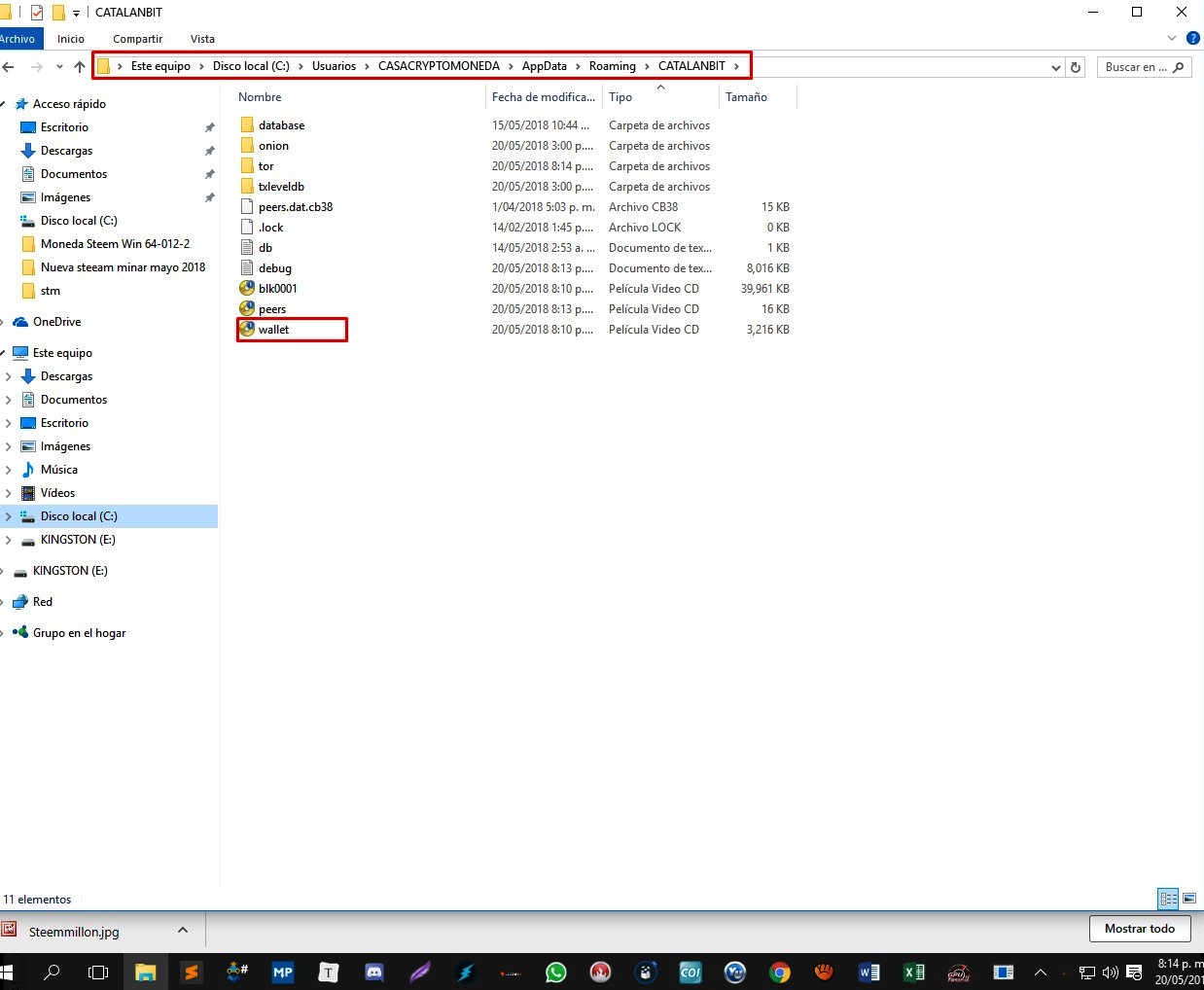The height and width of the screenshot is (990, 1204).
Task: Open Excel from the taskbar
Action: click(x=913, y=972)
